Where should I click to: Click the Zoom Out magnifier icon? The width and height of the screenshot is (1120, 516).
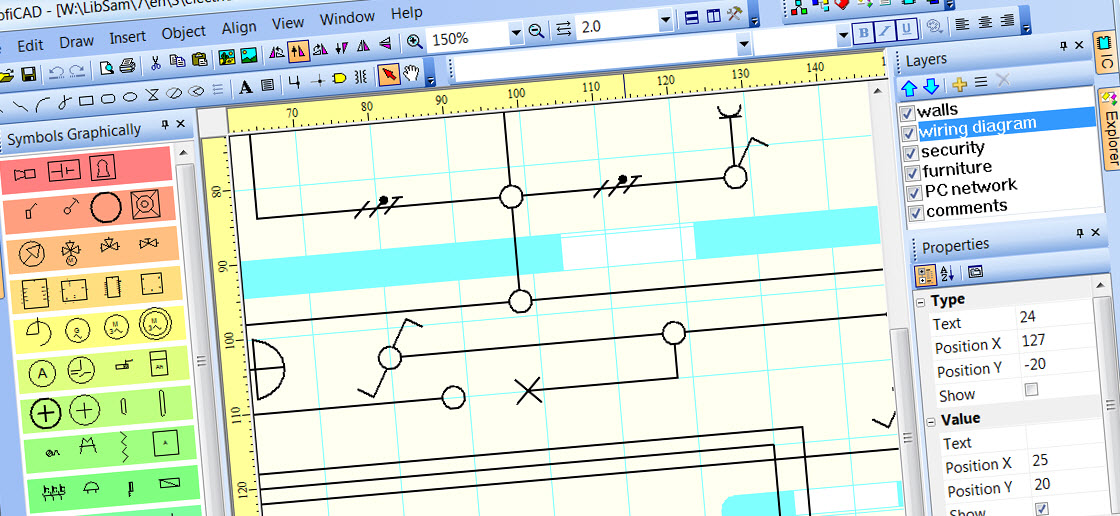click(x=536, y=31)
